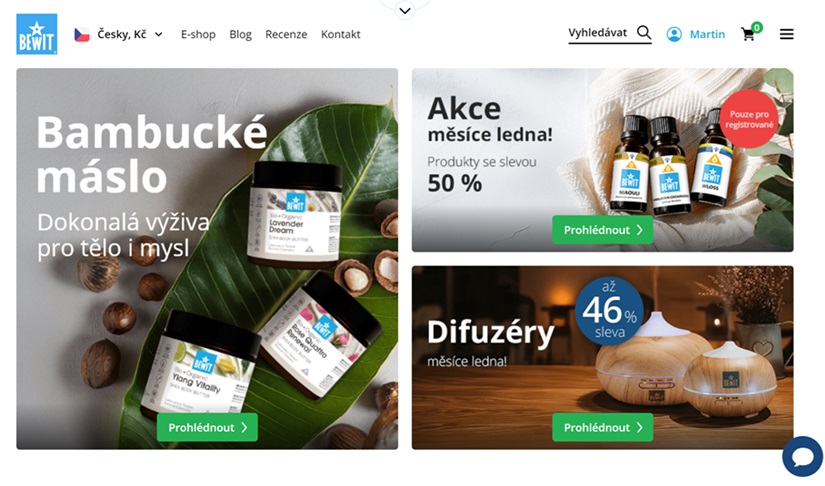This screenshot has height=486, width=825.
Task: Click Prohlédnout on Difuzéry banner
Action: tap(602, 427)
